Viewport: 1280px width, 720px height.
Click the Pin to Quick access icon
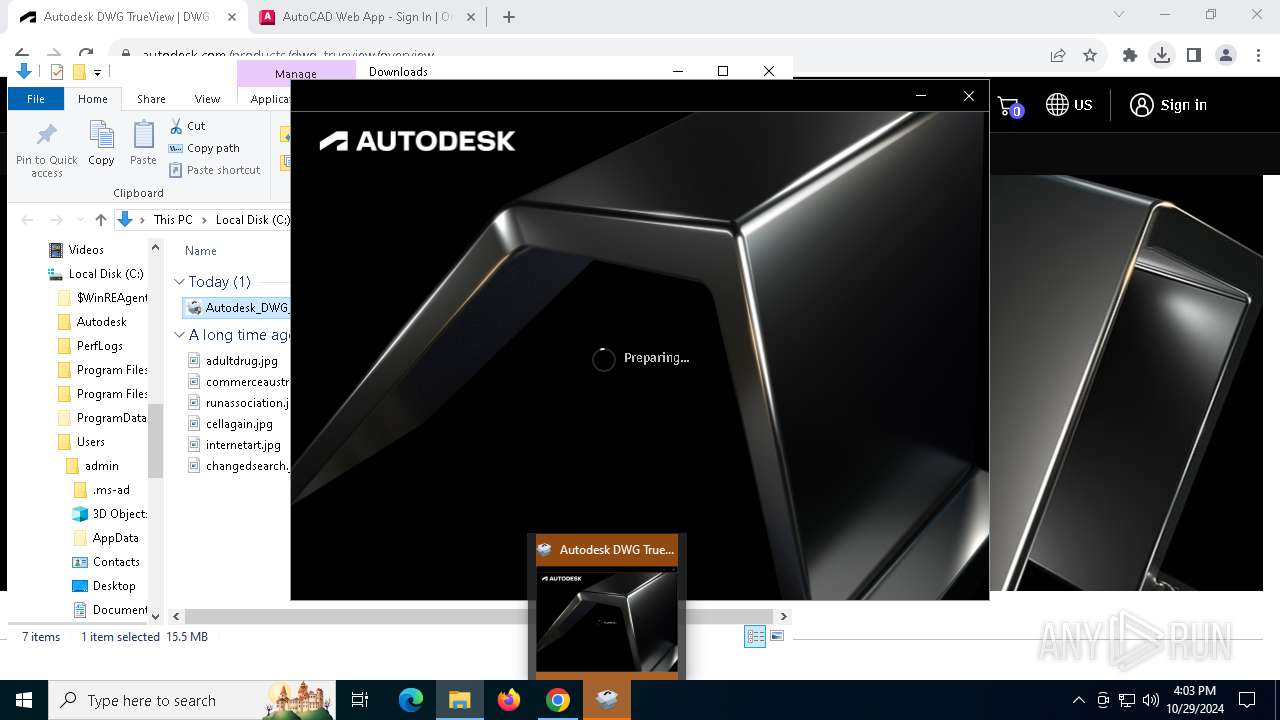tap(46, 150)
